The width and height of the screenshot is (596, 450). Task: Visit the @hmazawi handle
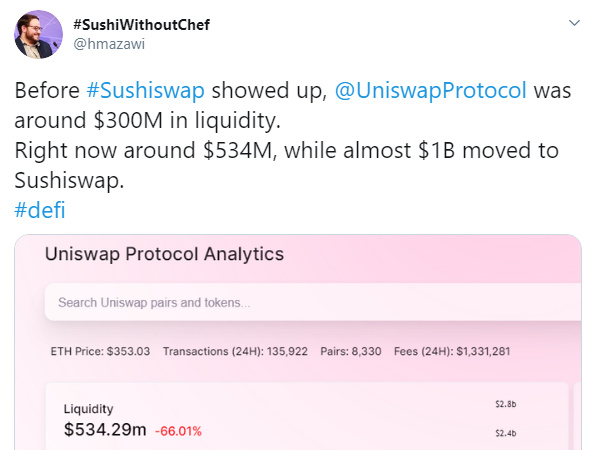(x=109, y=44)
